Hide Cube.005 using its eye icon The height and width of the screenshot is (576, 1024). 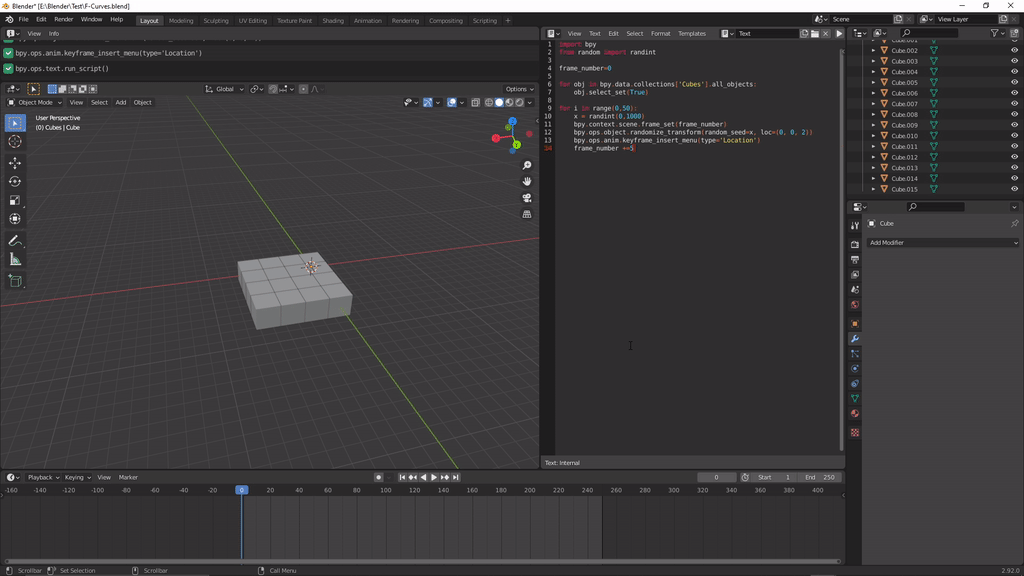click(1014, 82)
